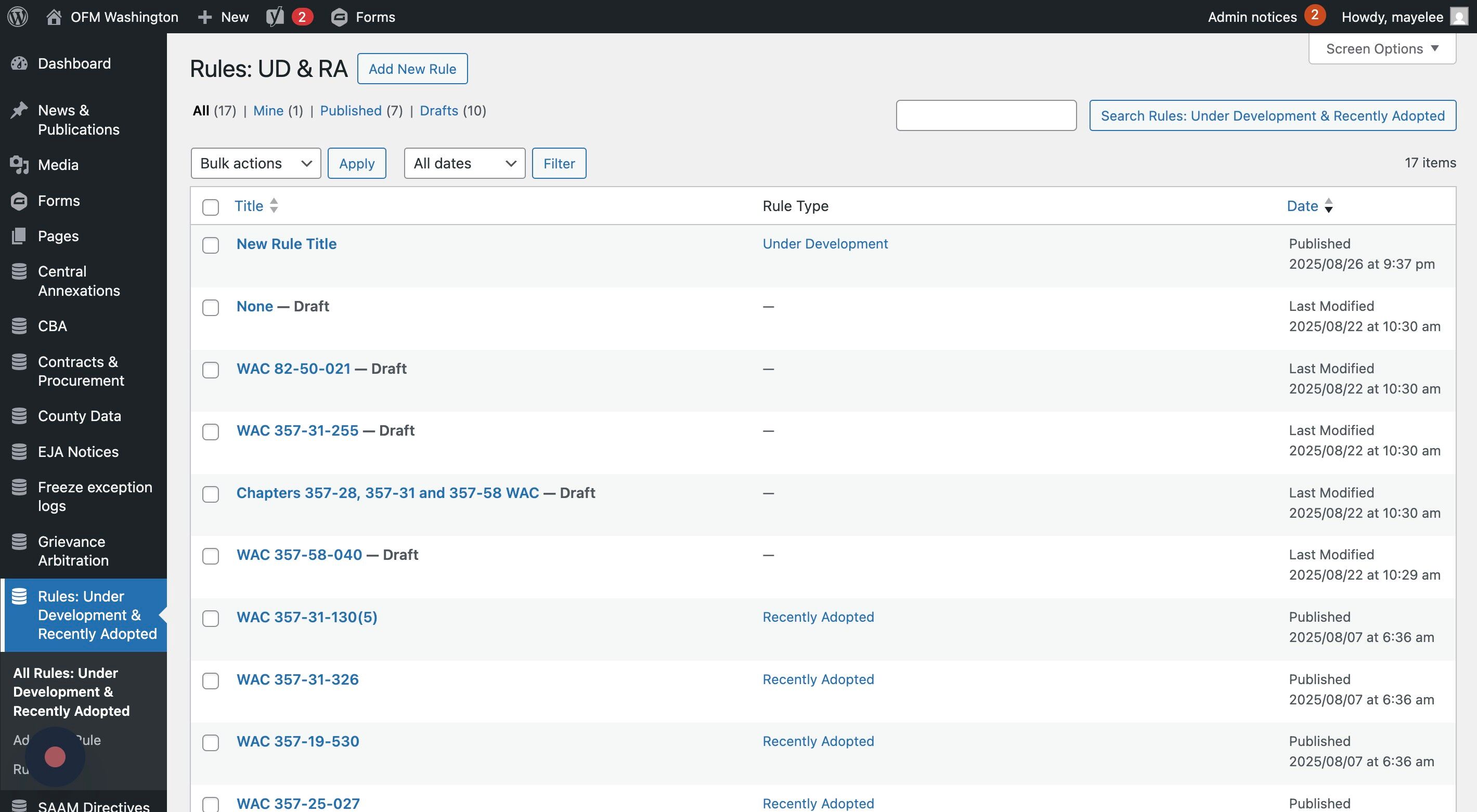Select the WAC 82-50-021 draft checkbox
Viewport: 1477px width, 812px height.
pos(211,370)
